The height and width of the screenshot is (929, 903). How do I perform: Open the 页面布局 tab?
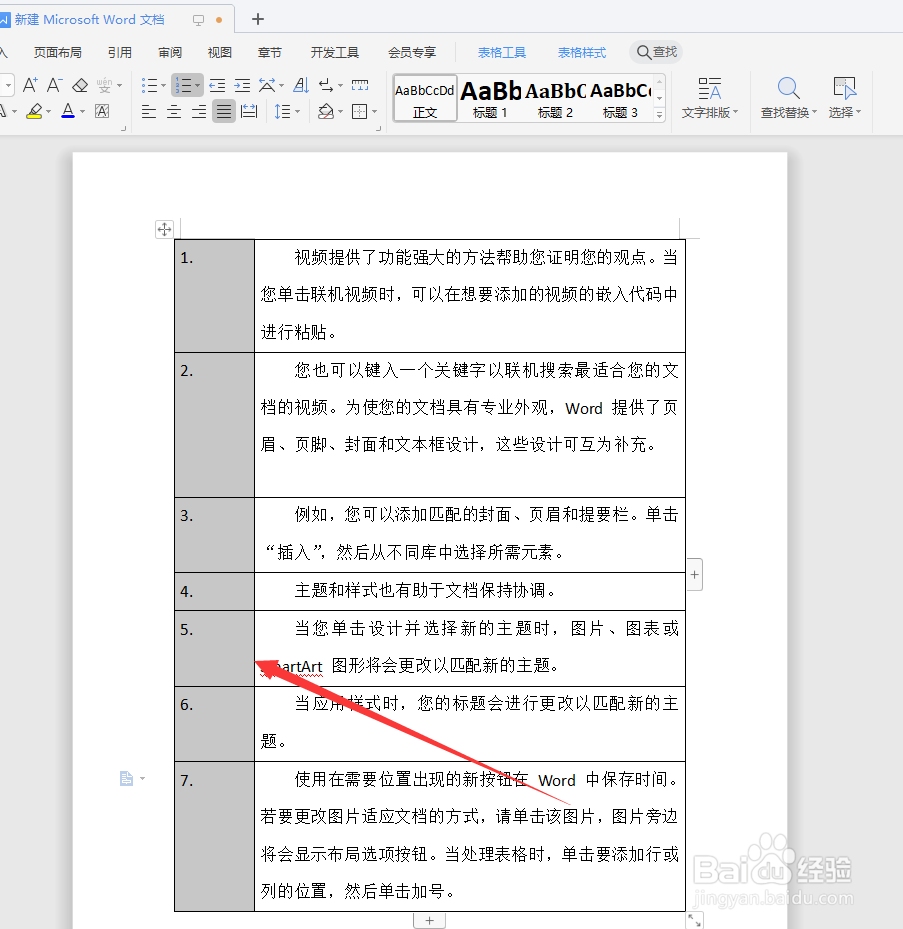tap(57, 53)
